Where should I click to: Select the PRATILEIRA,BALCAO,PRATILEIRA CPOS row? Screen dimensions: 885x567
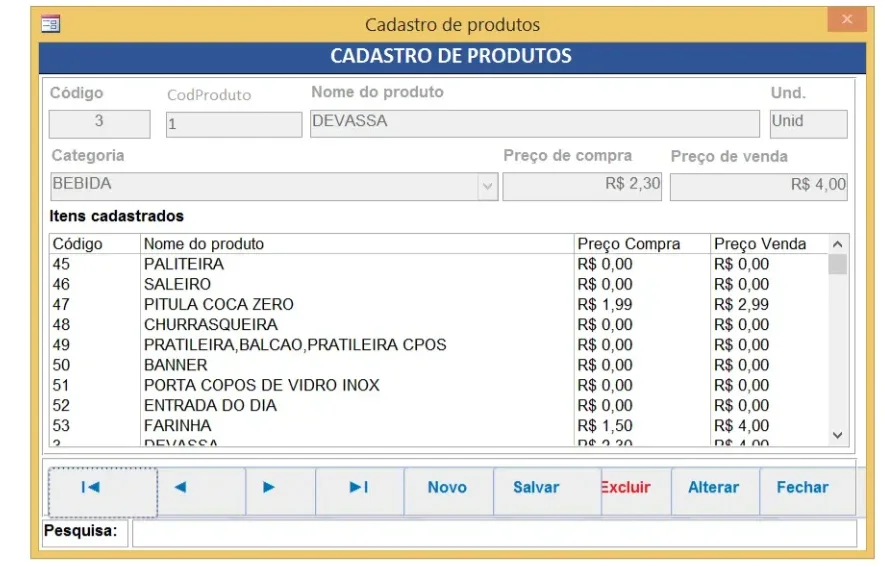pyautogui.click(x=439, y=345)
